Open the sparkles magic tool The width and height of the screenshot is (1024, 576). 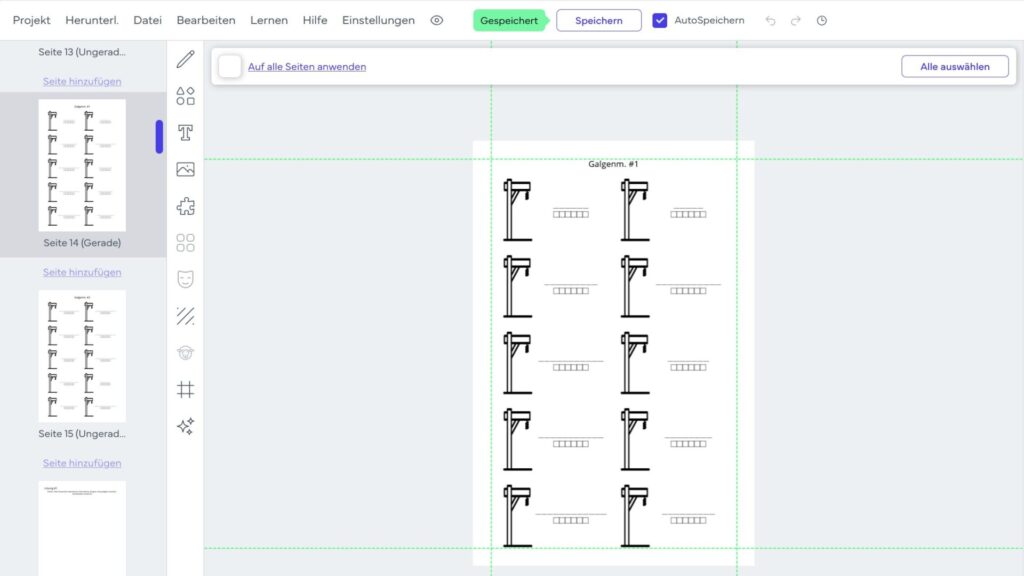[x=185, y=426]
